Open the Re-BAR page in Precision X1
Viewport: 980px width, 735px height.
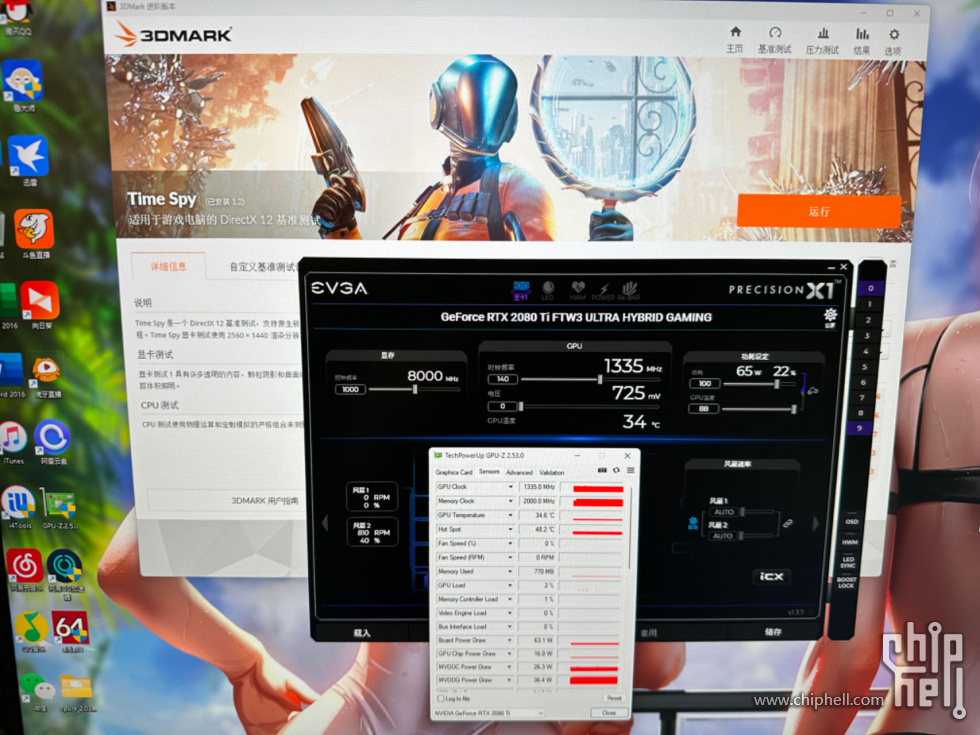click(x=629, y=291)
